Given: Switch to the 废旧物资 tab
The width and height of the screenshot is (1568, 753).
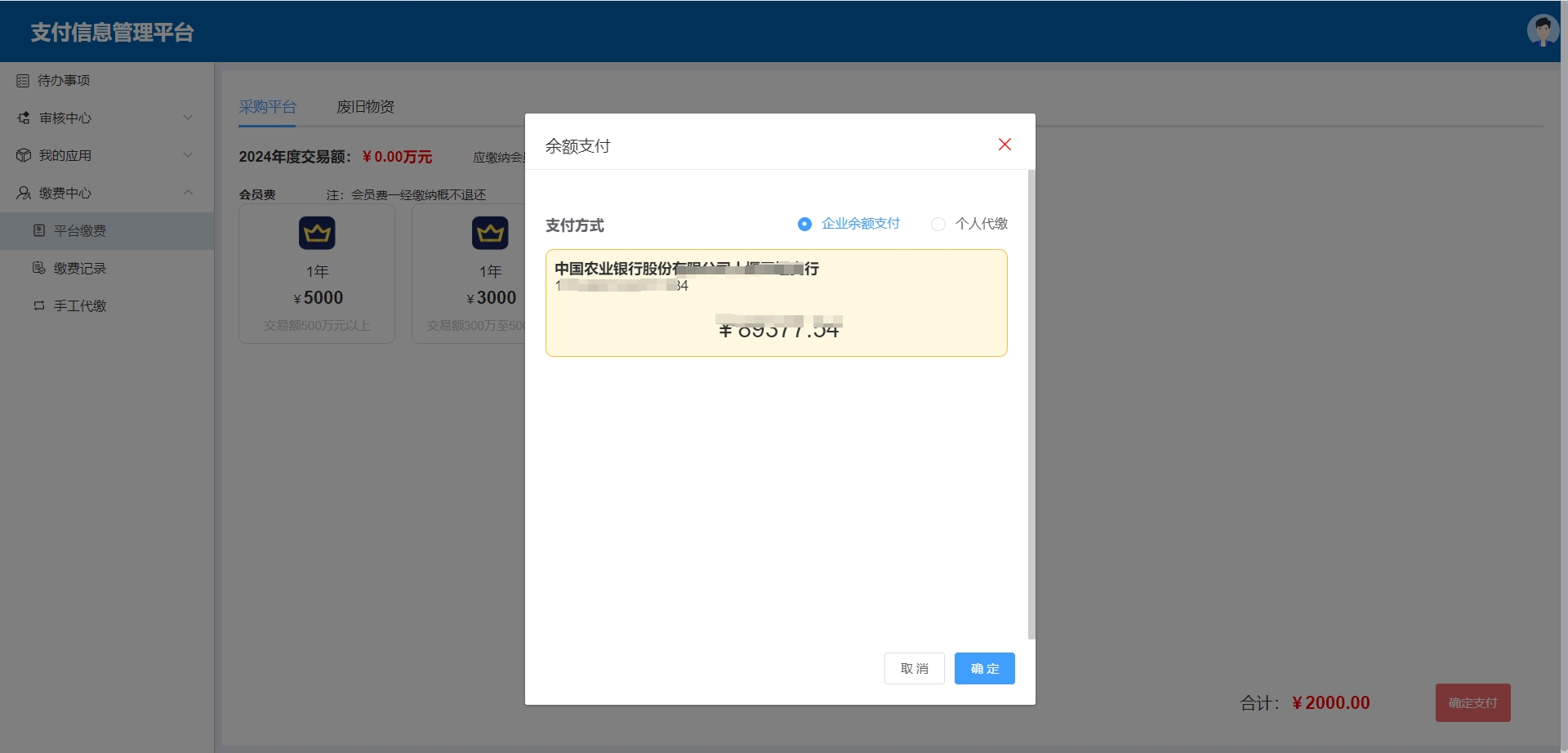Looking at the screenshot, I should click(365, 107).
